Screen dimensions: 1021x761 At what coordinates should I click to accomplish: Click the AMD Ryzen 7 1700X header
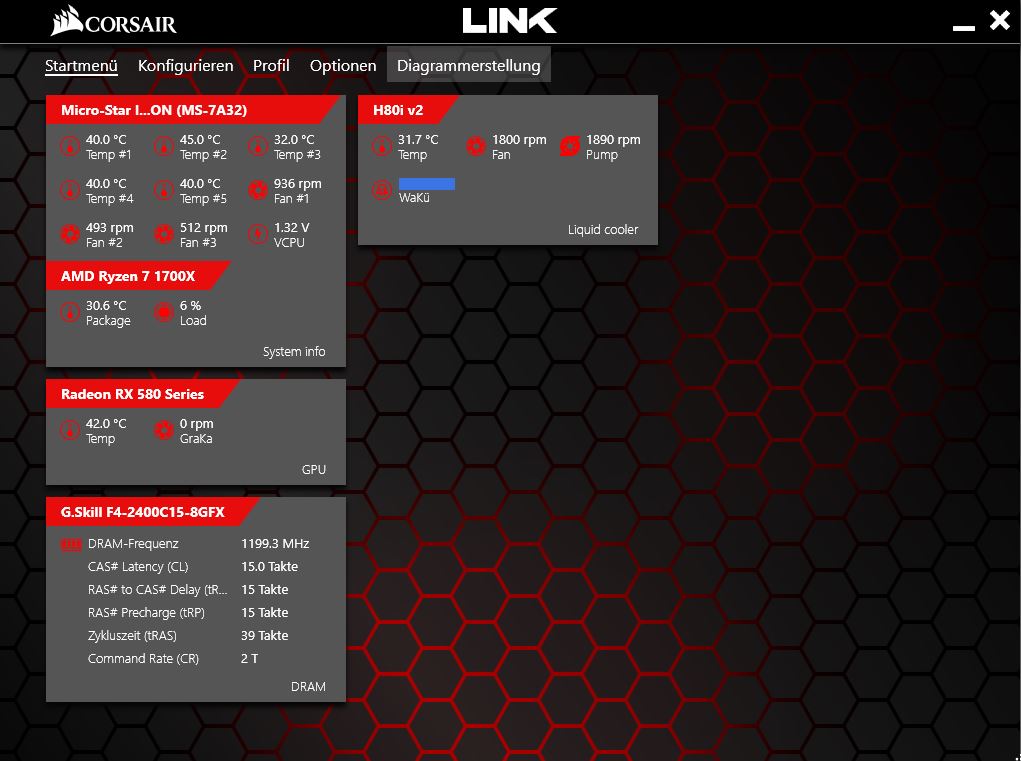coord(138,276)
